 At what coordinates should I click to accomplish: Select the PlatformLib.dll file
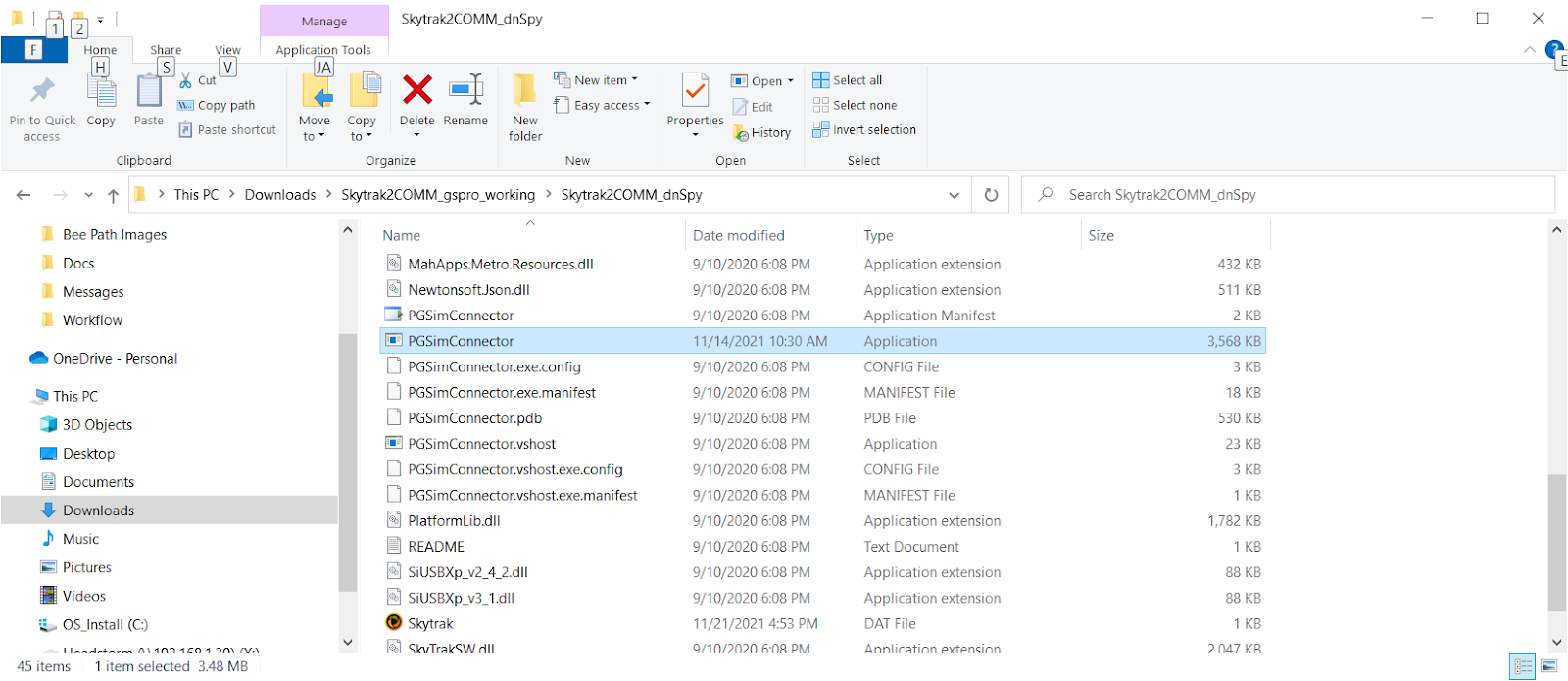pyautogui.click(x=822, y=520)
